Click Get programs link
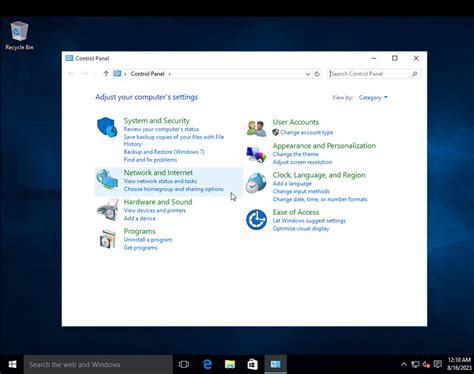474x374 pixels. (140, 248)
